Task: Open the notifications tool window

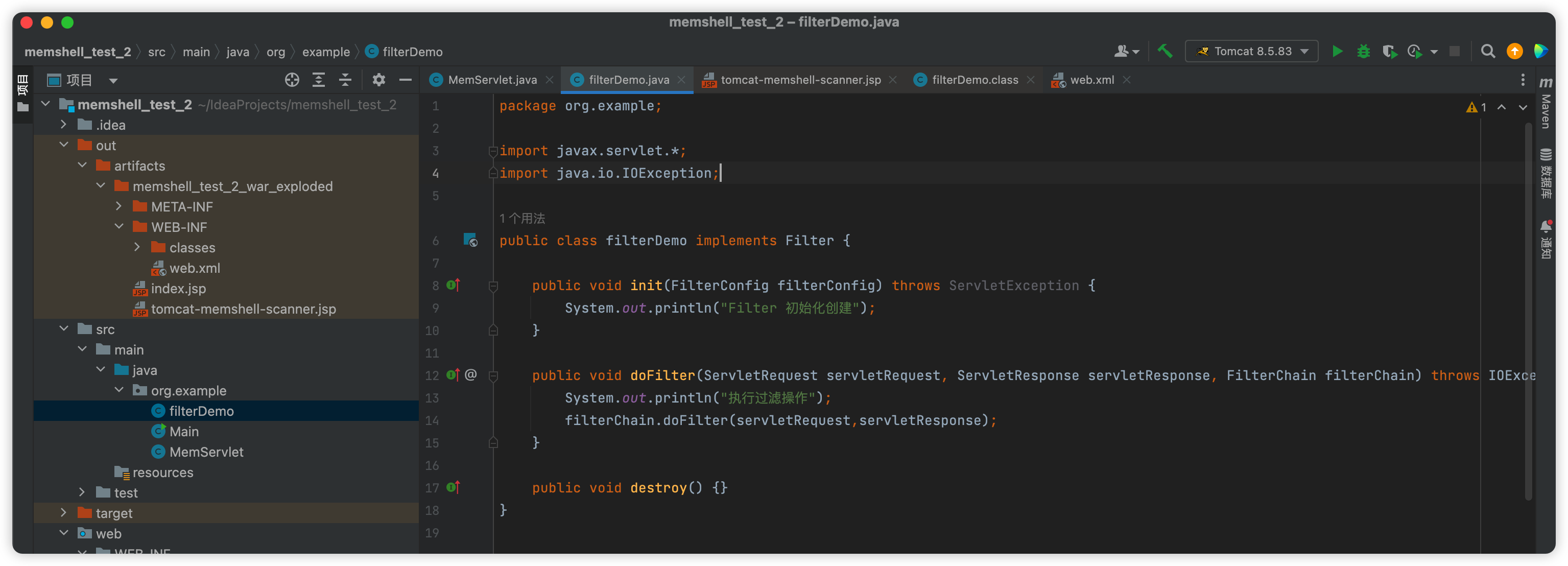Action: 1546,239
